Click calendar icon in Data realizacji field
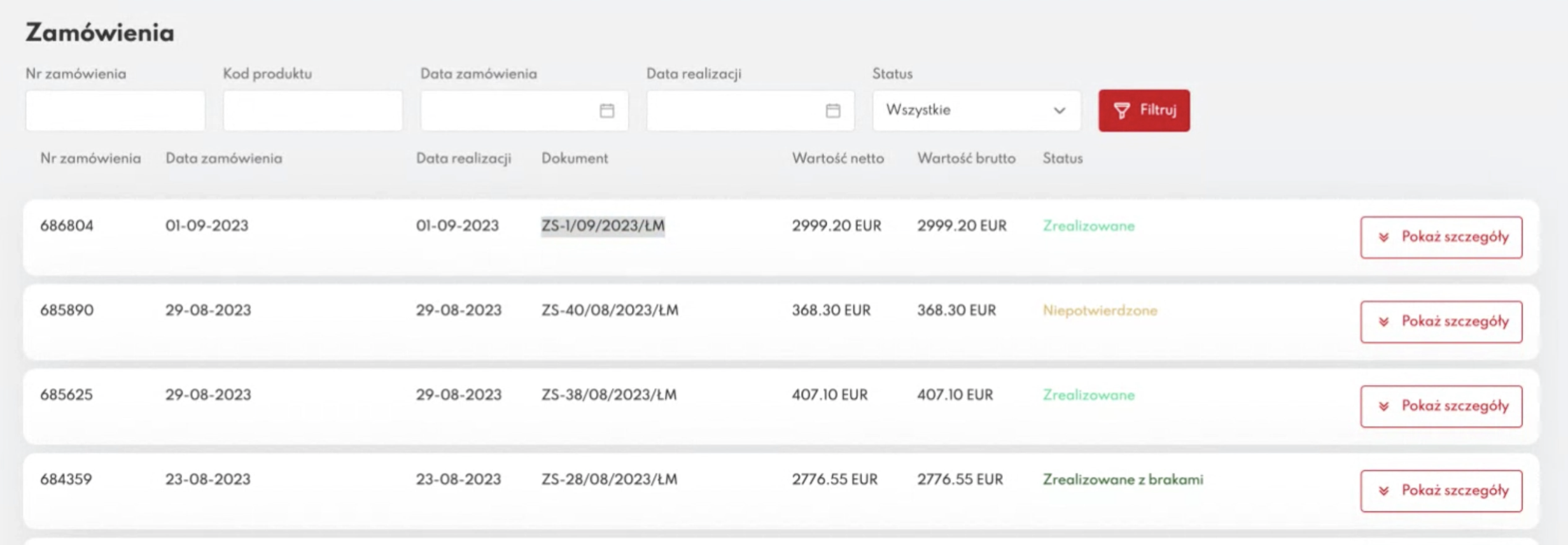 [832, 111]
